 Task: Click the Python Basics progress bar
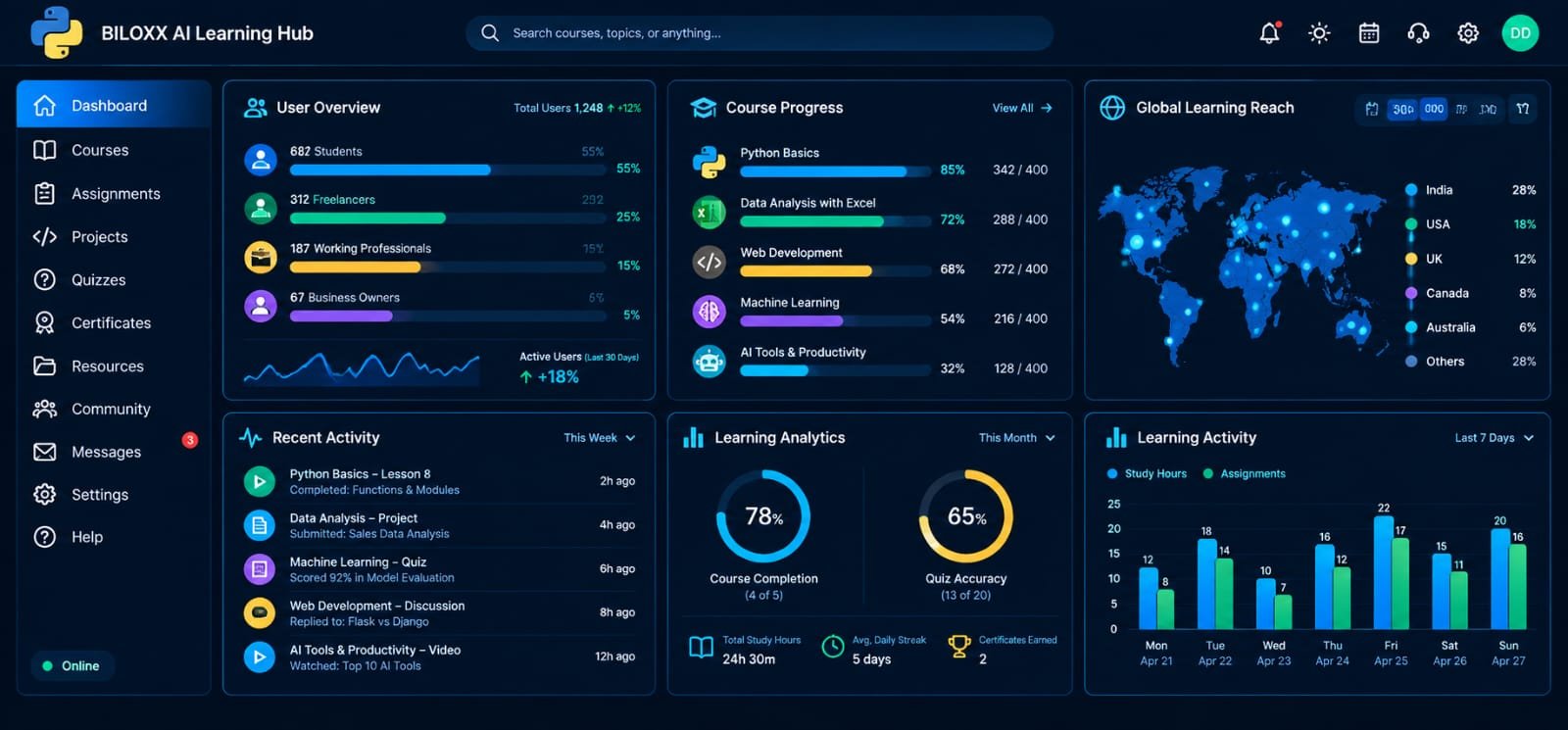[x=835, y=171]
